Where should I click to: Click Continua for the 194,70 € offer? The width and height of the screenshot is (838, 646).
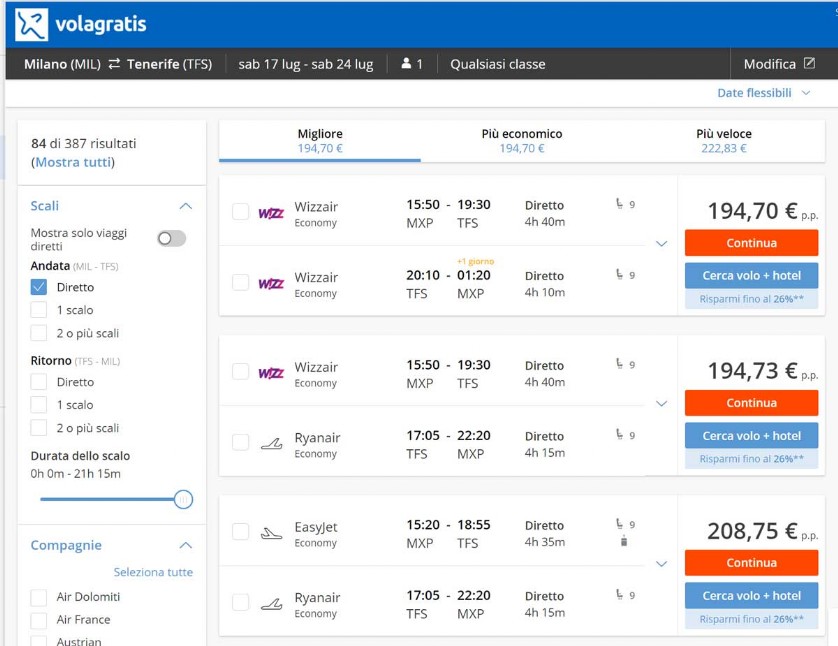coord(751,243)
